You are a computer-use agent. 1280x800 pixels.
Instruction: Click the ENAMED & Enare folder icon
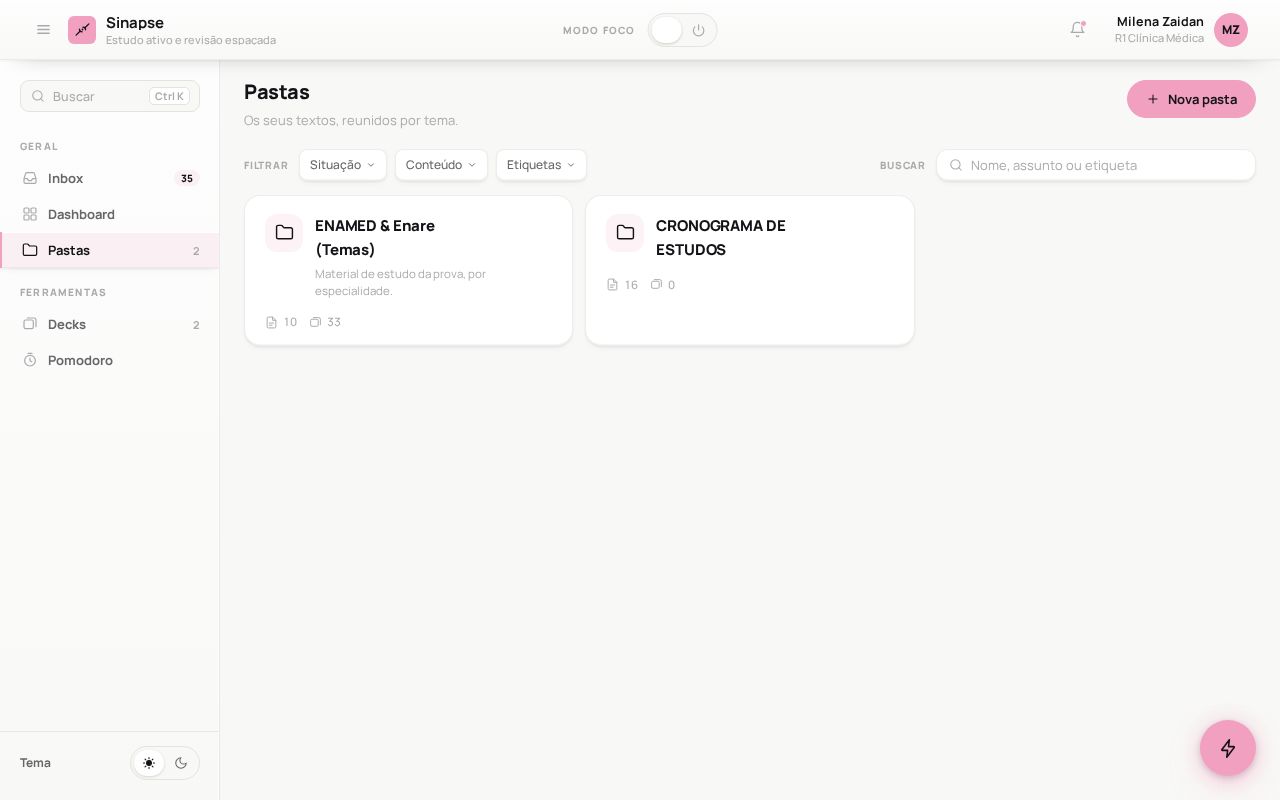tap(284, 233)
